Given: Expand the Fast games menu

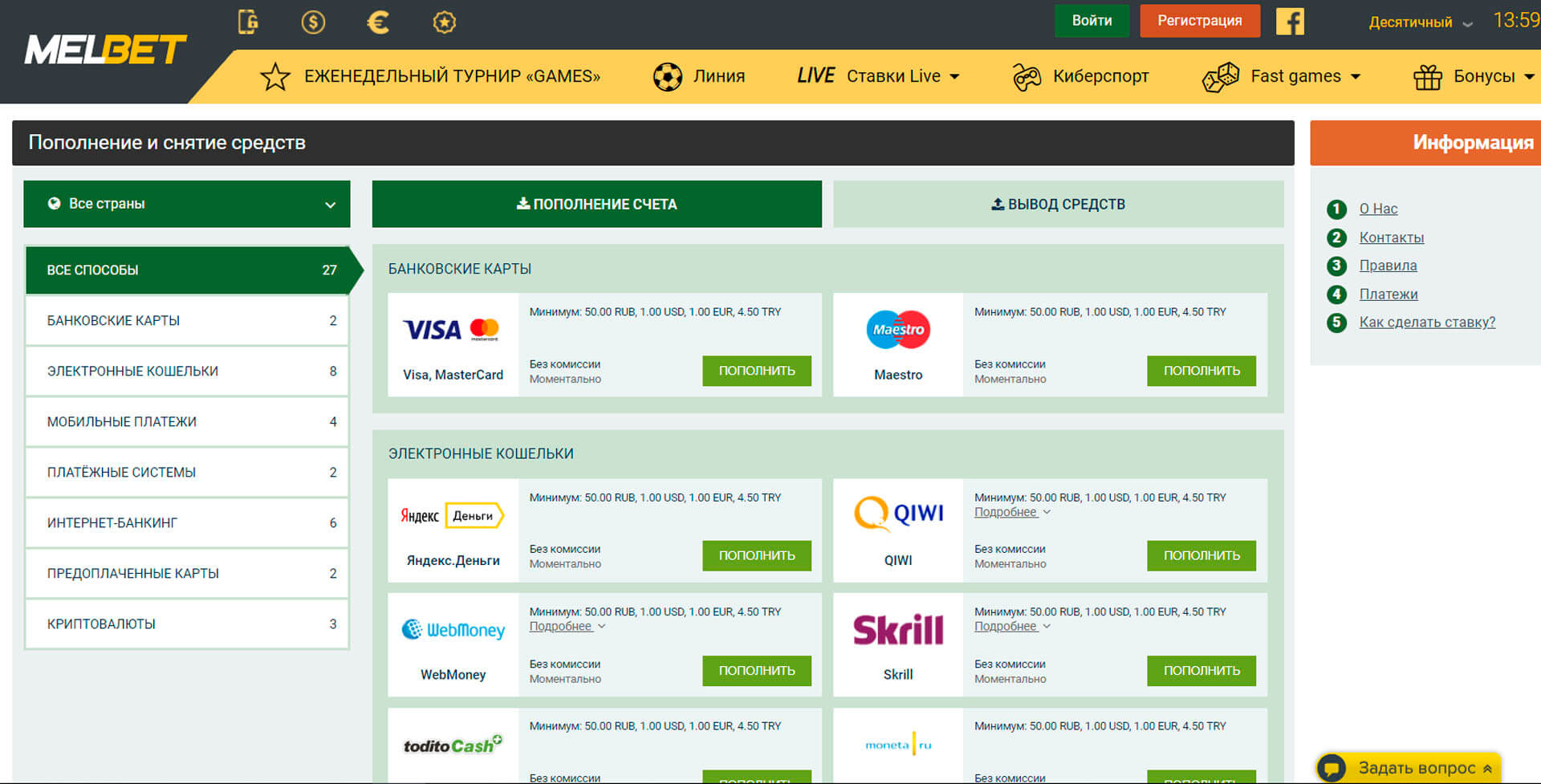Looking at the screenshot, I should point(1305,76).
